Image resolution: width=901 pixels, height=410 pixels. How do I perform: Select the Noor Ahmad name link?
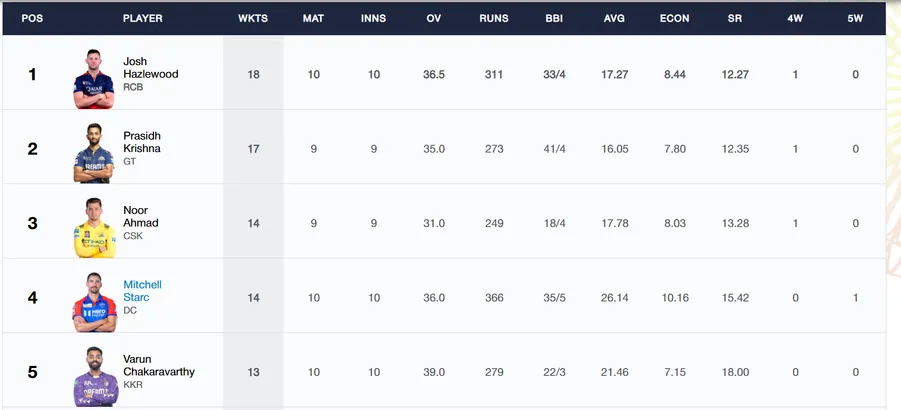[x=141, y=216]
